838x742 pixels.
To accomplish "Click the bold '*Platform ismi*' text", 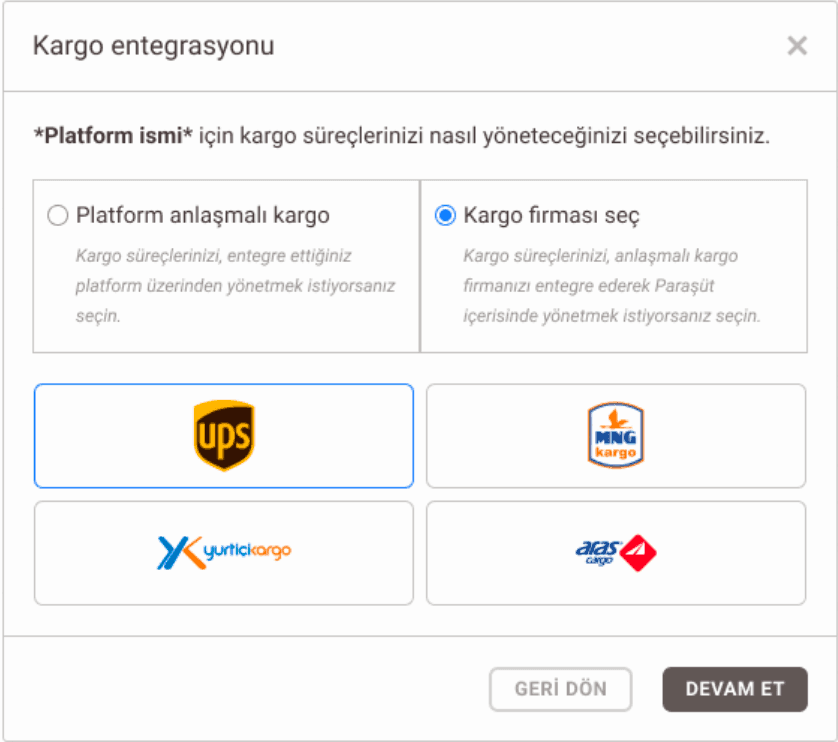I will (x=113, y=136).
